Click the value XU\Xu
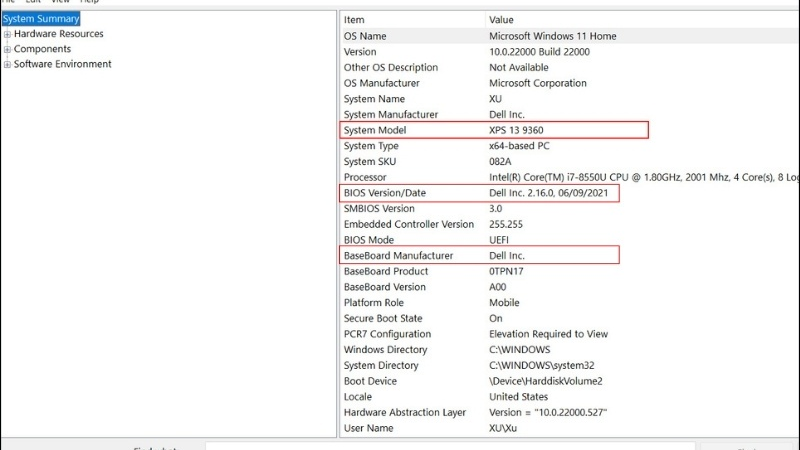The width and height of the screenshot is (800, 450). coord(503,429)
